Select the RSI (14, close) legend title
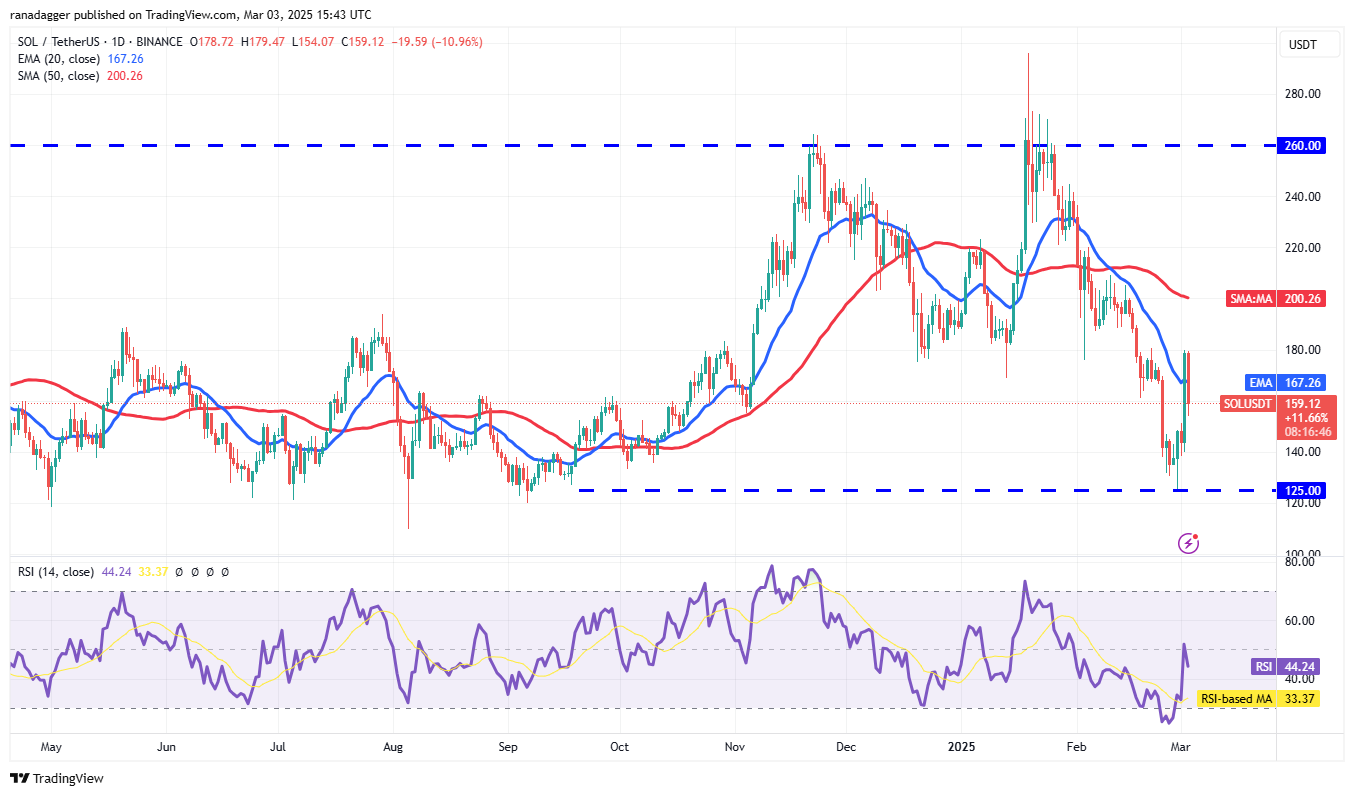 (56, 572)
